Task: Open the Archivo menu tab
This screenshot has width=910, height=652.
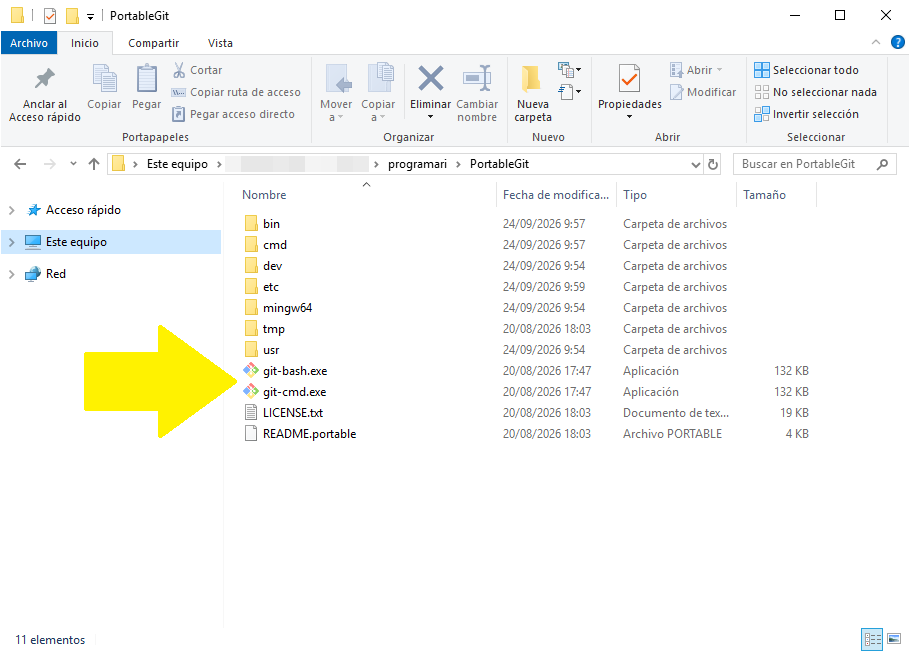Action: (x=29, y=43)
